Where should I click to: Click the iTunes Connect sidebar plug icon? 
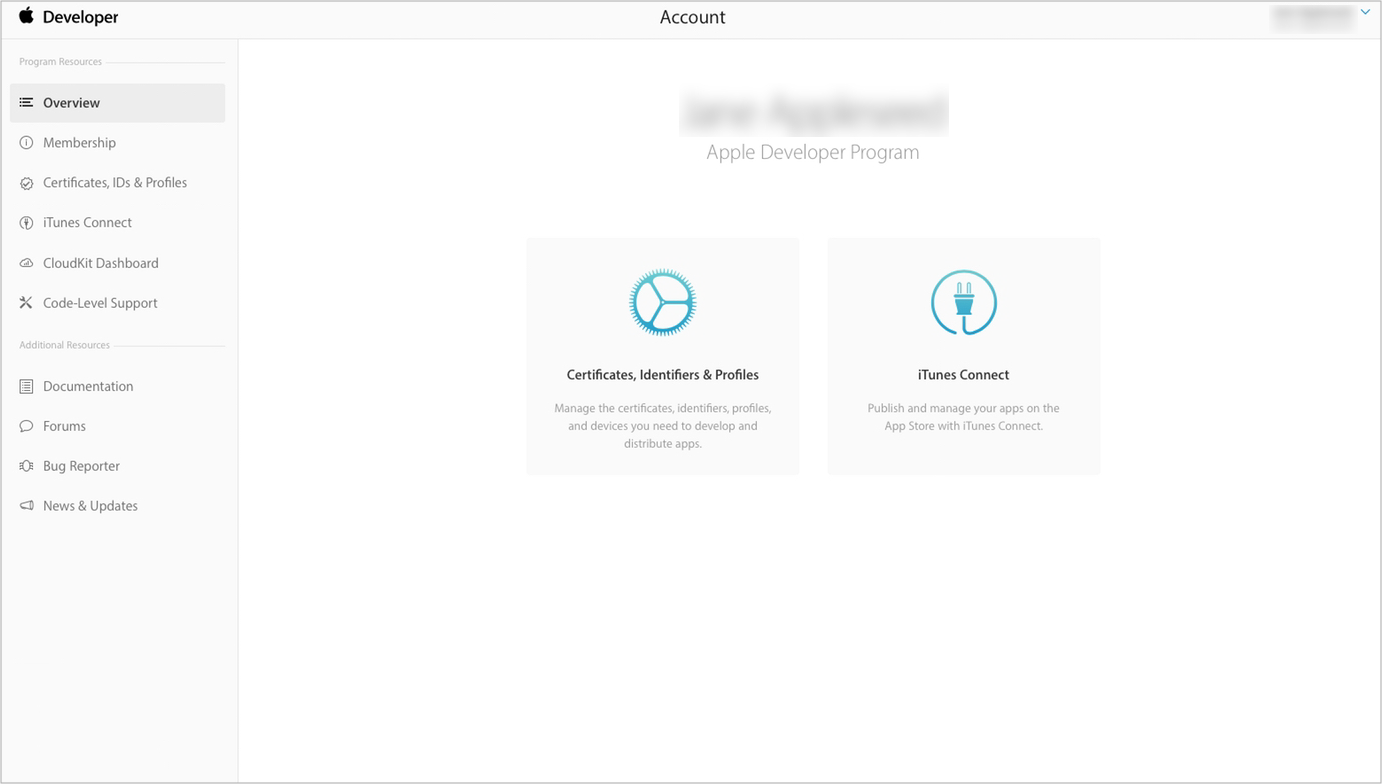[x=26, y=223]
